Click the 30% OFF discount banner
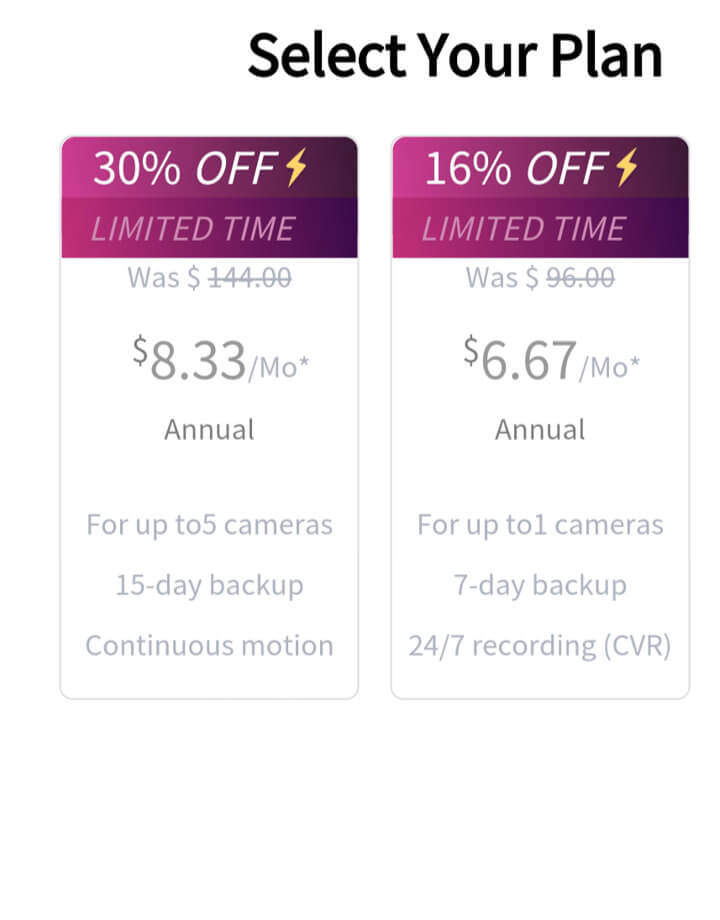This screenshot has height=920, width=720. point(190,169)
